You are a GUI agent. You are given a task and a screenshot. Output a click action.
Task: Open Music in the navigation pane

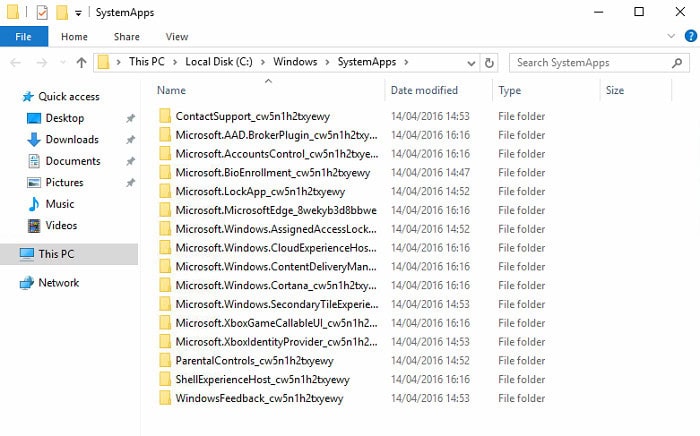click(x=60, y=204)
